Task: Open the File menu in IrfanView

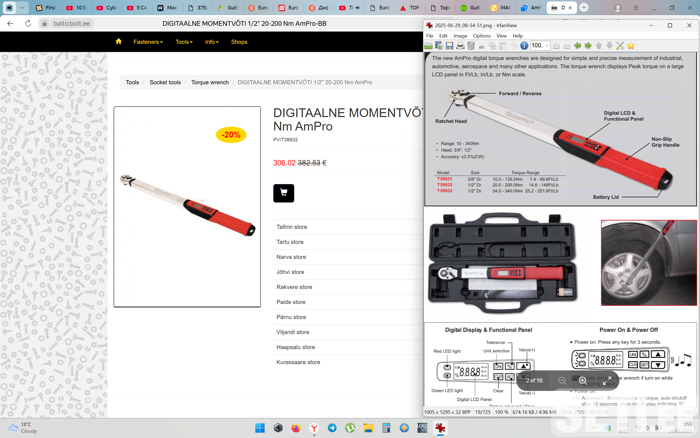Action: pos(429,36)
